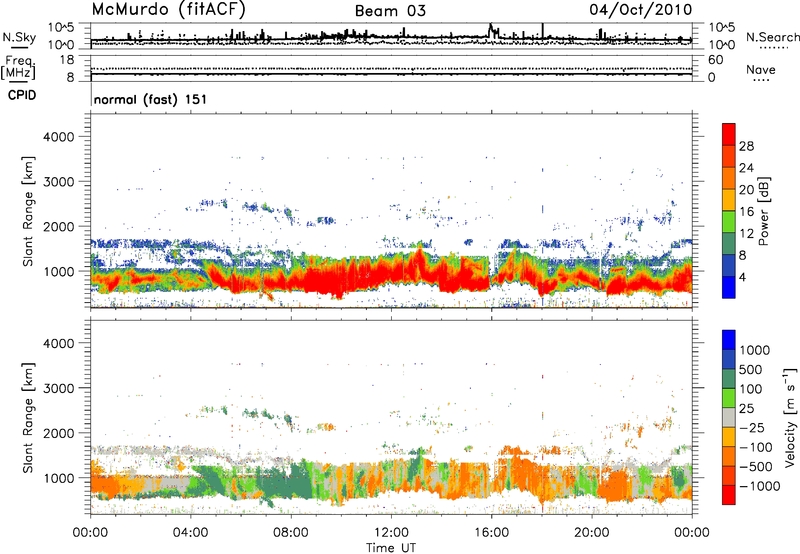Screen dimensions: 800x554
Task: Click the '4000' tick on power panel
Action: (x=58, y=137)
